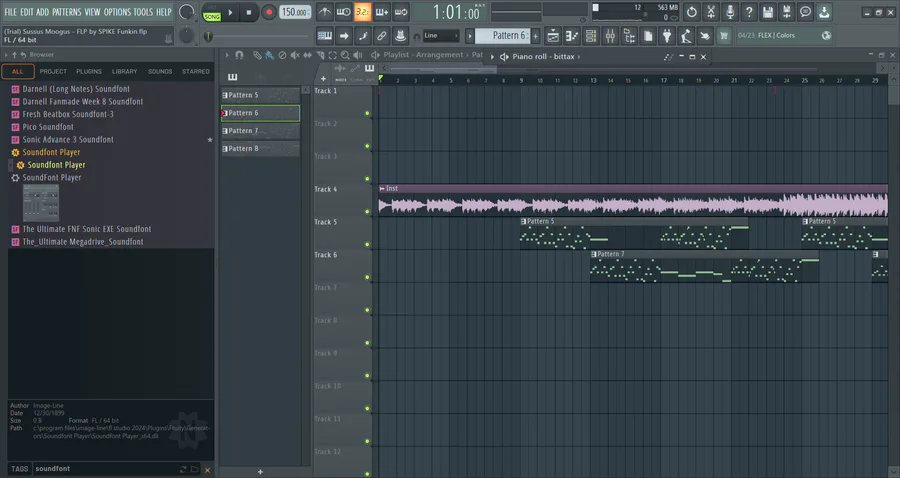Click the Soundfont Player plugin thumbnail
Viewport: 900px width, 478px height.
coord(41,203)
